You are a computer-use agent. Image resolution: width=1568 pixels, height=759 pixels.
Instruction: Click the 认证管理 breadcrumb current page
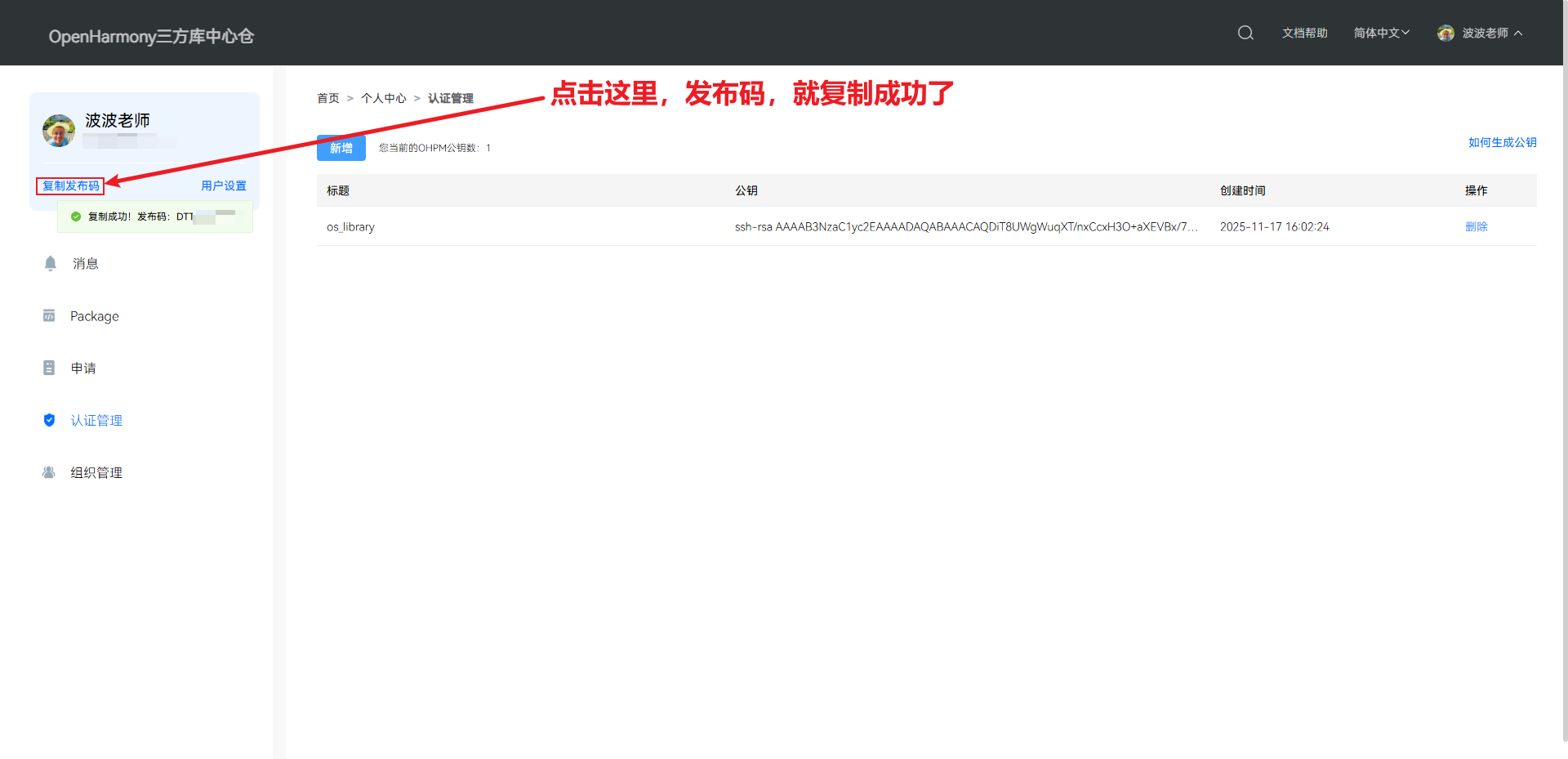tap(451, 98)
